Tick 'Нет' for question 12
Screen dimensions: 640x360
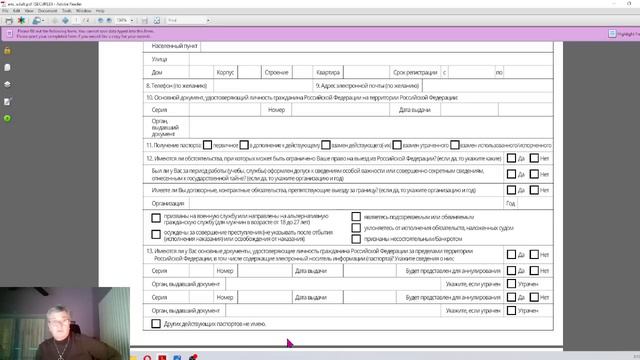coord(534,158)
